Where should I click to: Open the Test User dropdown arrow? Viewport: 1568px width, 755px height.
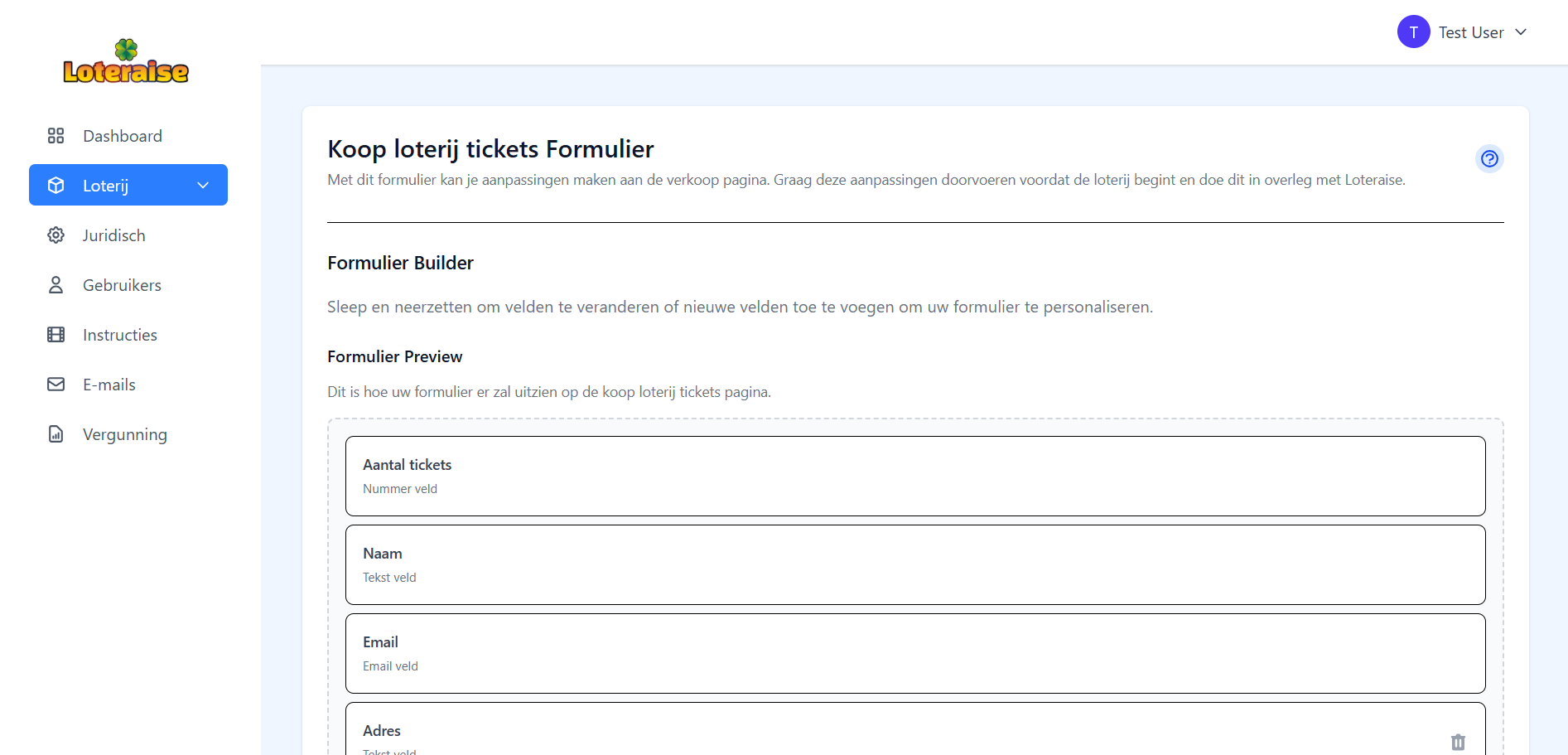[x=1521, y=32]
